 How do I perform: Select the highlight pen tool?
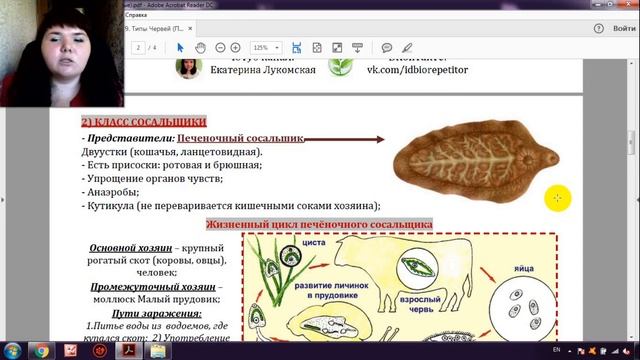[x=407, y=48]
